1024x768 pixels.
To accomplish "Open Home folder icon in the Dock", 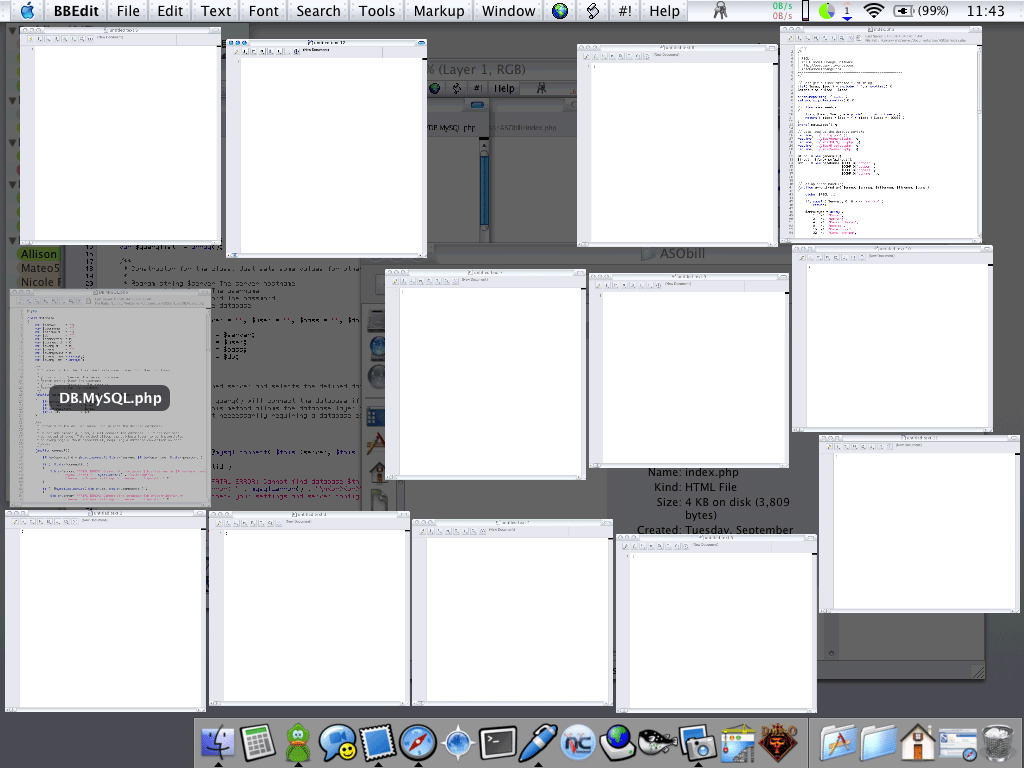I will pyautogui.click(x=918, y=742).
